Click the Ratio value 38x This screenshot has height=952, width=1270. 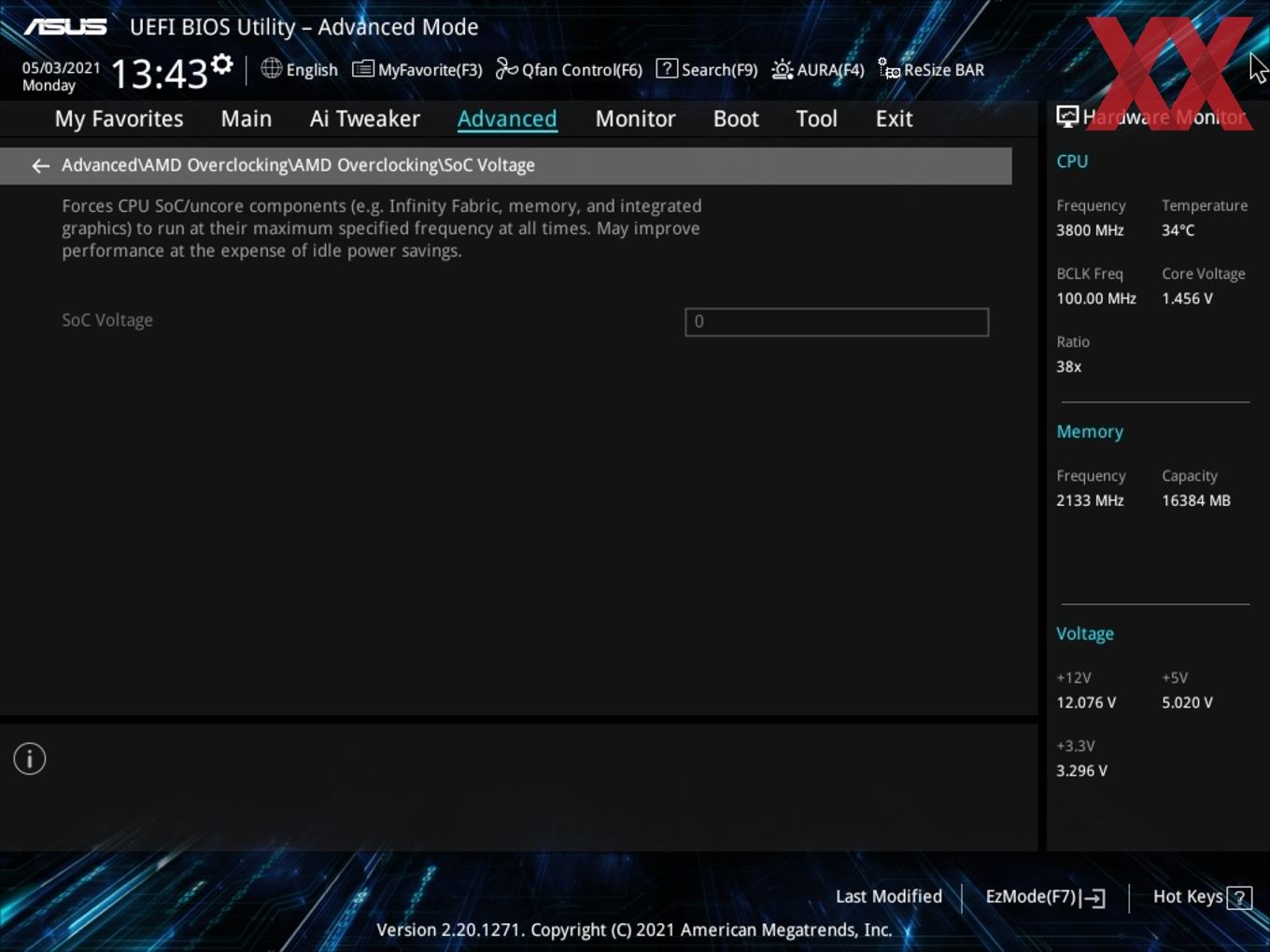(1068, 367)
